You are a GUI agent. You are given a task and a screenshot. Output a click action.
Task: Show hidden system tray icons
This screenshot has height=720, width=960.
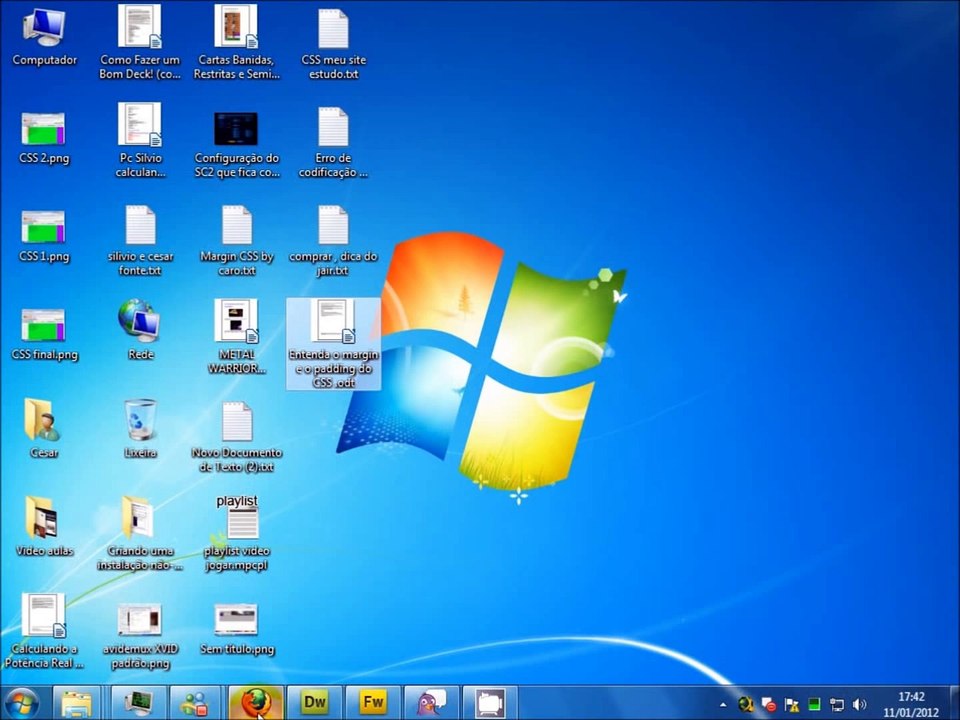pos(723,705)
